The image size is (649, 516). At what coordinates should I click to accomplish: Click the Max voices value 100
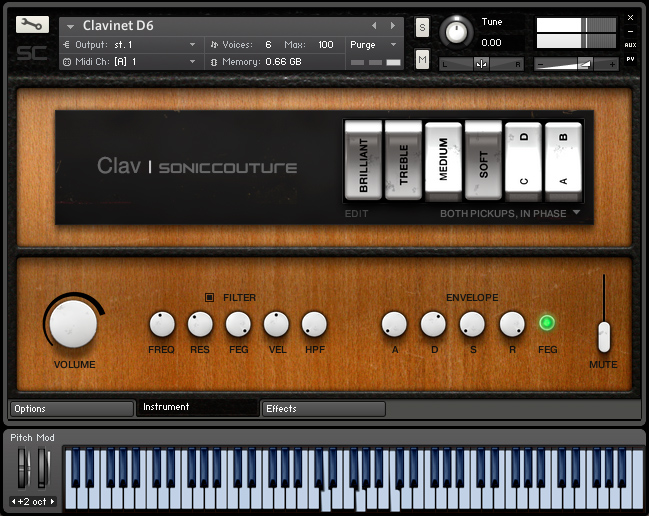326,45
